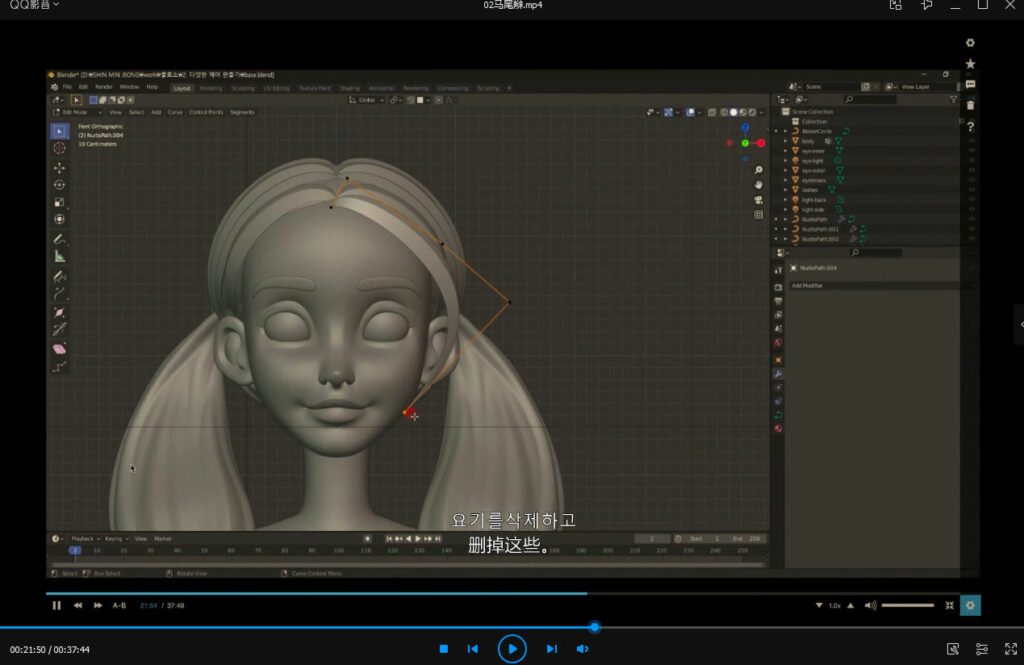
Task: Adjust the inner player's volume slider
Action: pyautogui.click(x=908, y=606)
